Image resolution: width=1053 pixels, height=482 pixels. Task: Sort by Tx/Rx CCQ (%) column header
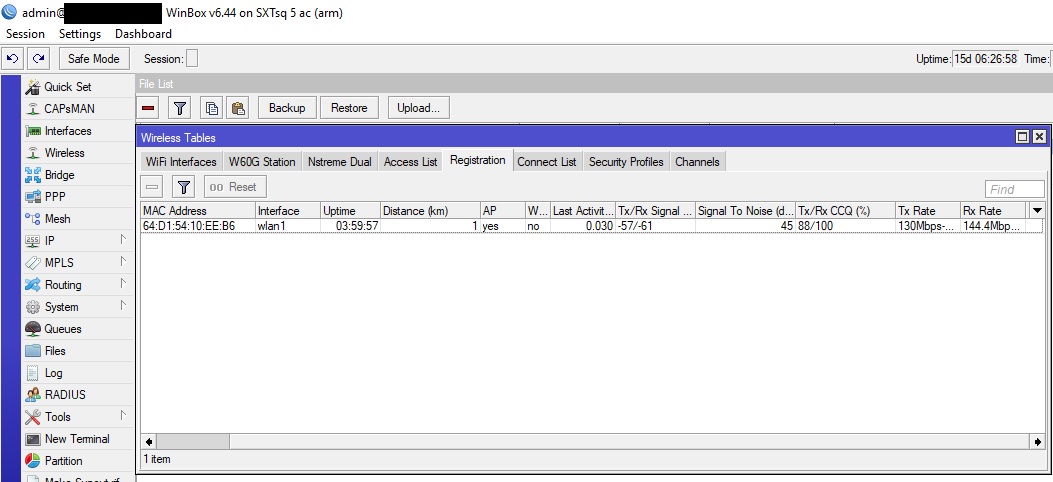(845, 211)
